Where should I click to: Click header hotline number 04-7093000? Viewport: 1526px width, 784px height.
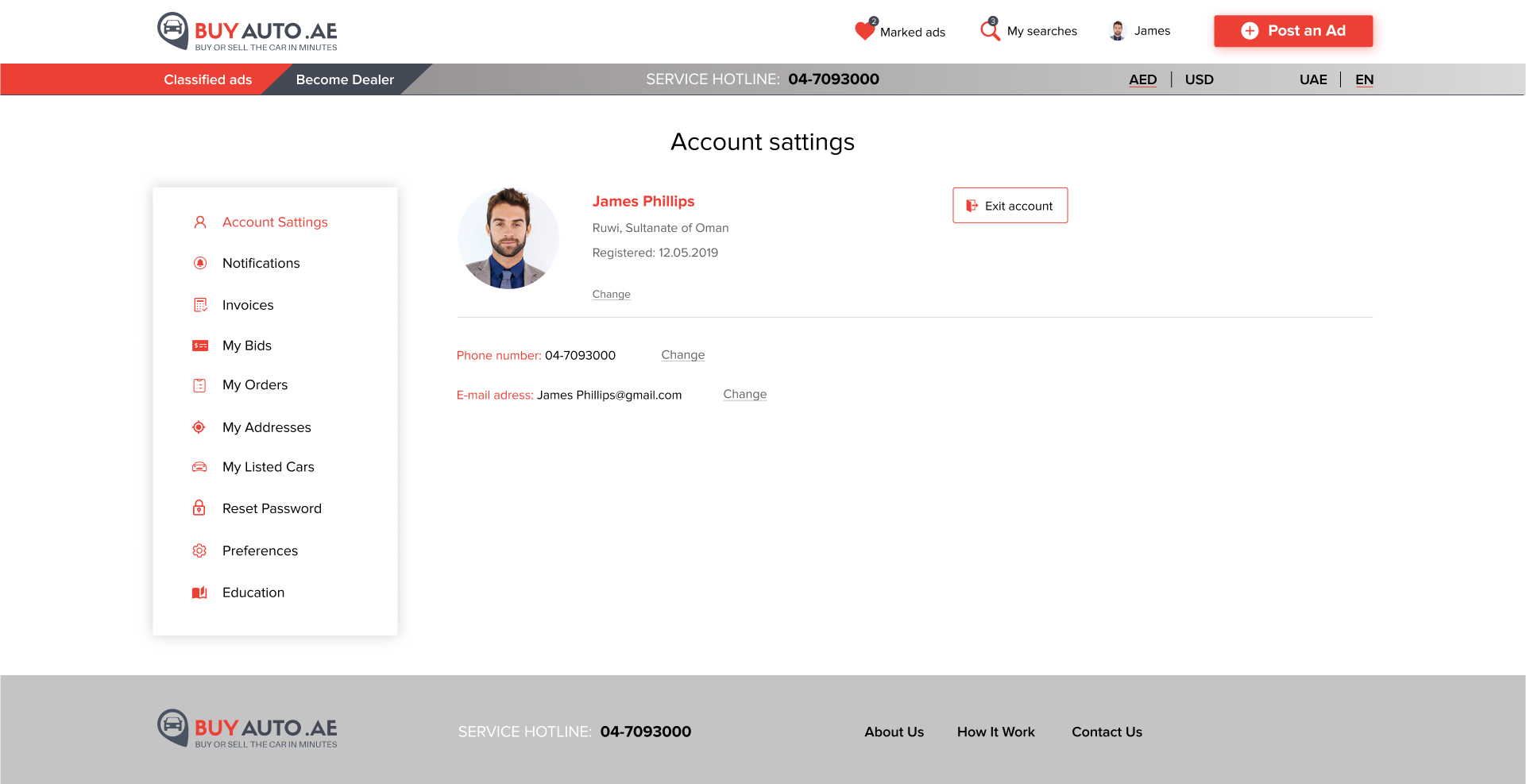tap(833, 79)
